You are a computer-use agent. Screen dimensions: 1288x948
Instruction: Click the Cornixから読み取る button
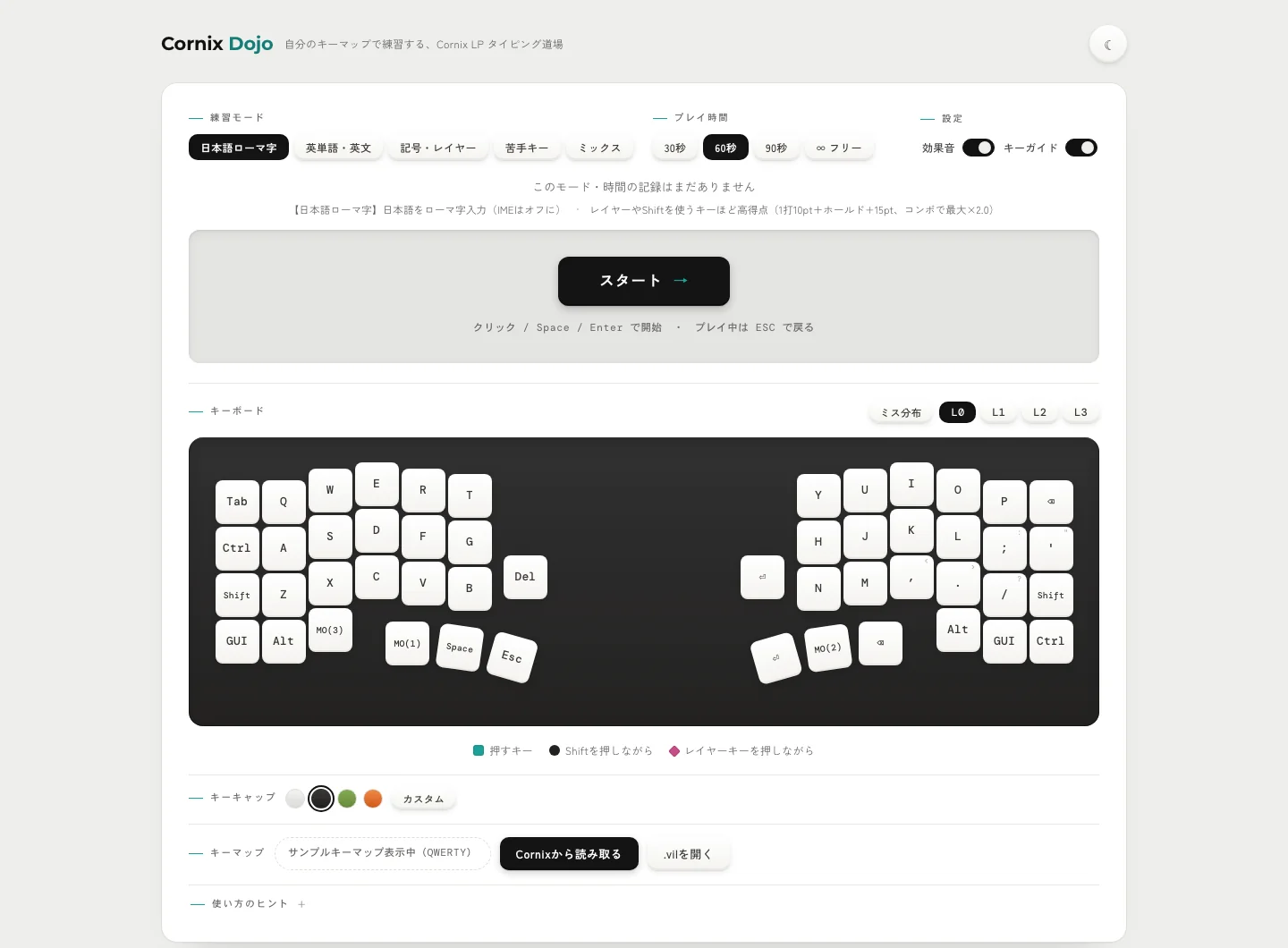[x=569, y=854]
